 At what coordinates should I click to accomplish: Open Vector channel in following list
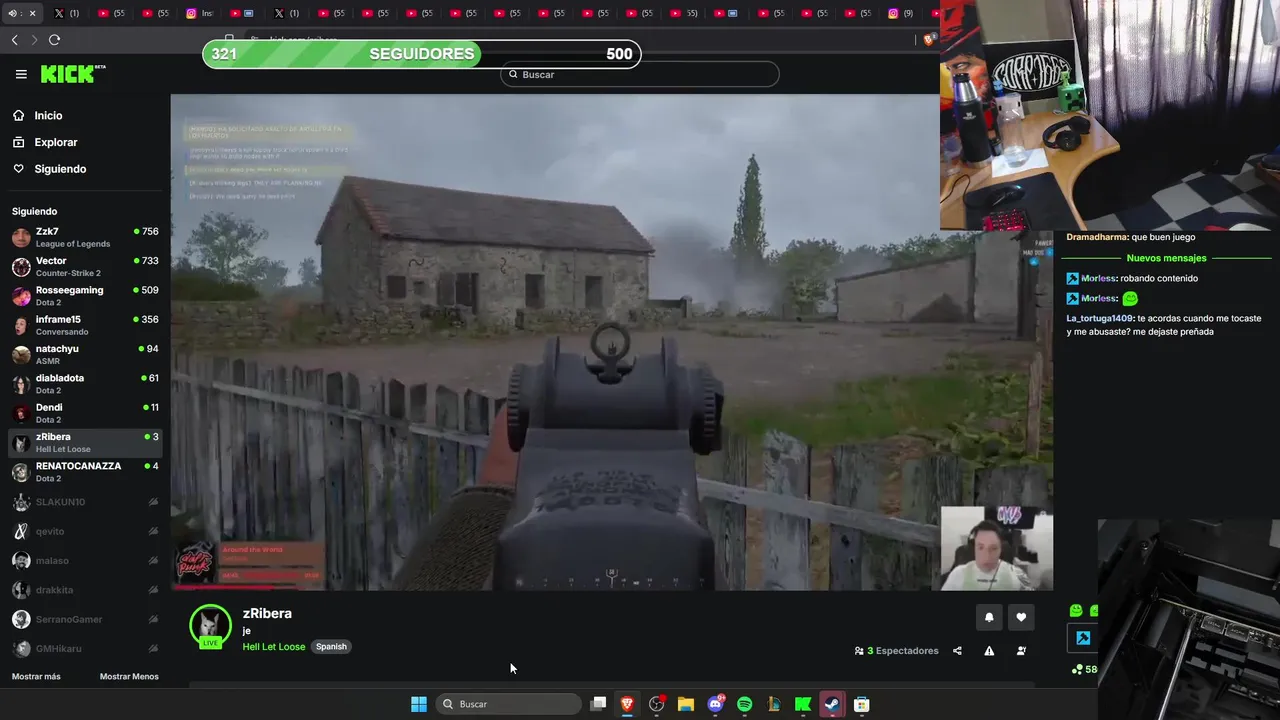coord(85,267)
